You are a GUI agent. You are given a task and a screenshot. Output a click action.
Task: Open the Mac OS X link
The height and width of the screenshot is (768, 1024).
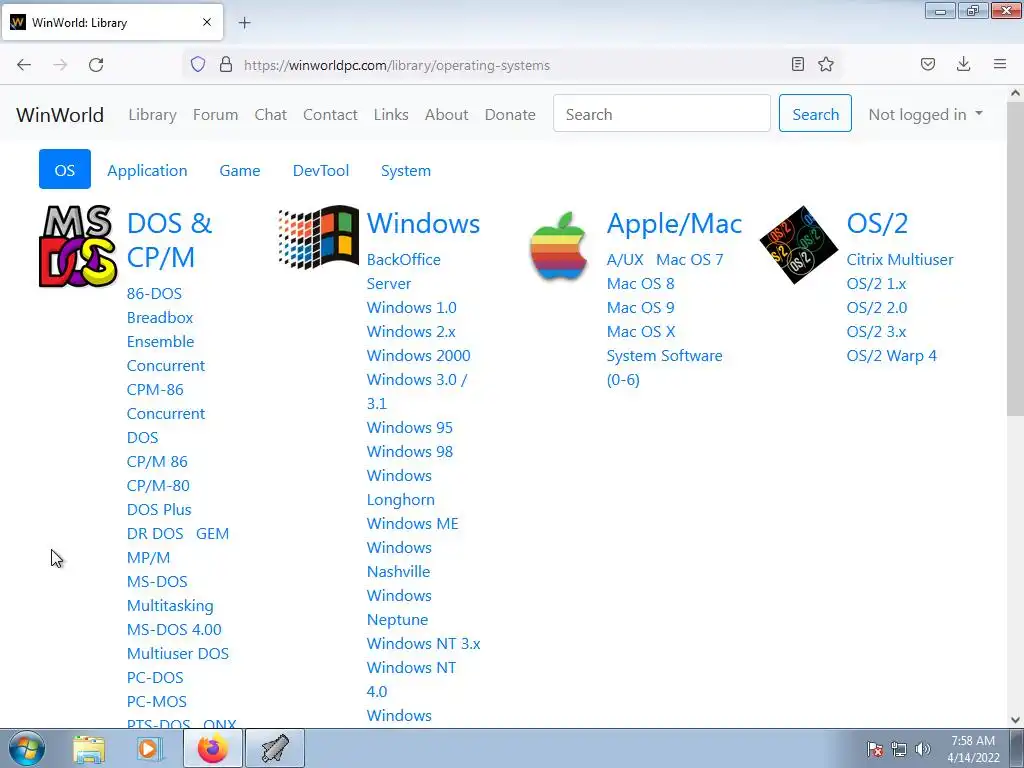[x=641, y=332]
